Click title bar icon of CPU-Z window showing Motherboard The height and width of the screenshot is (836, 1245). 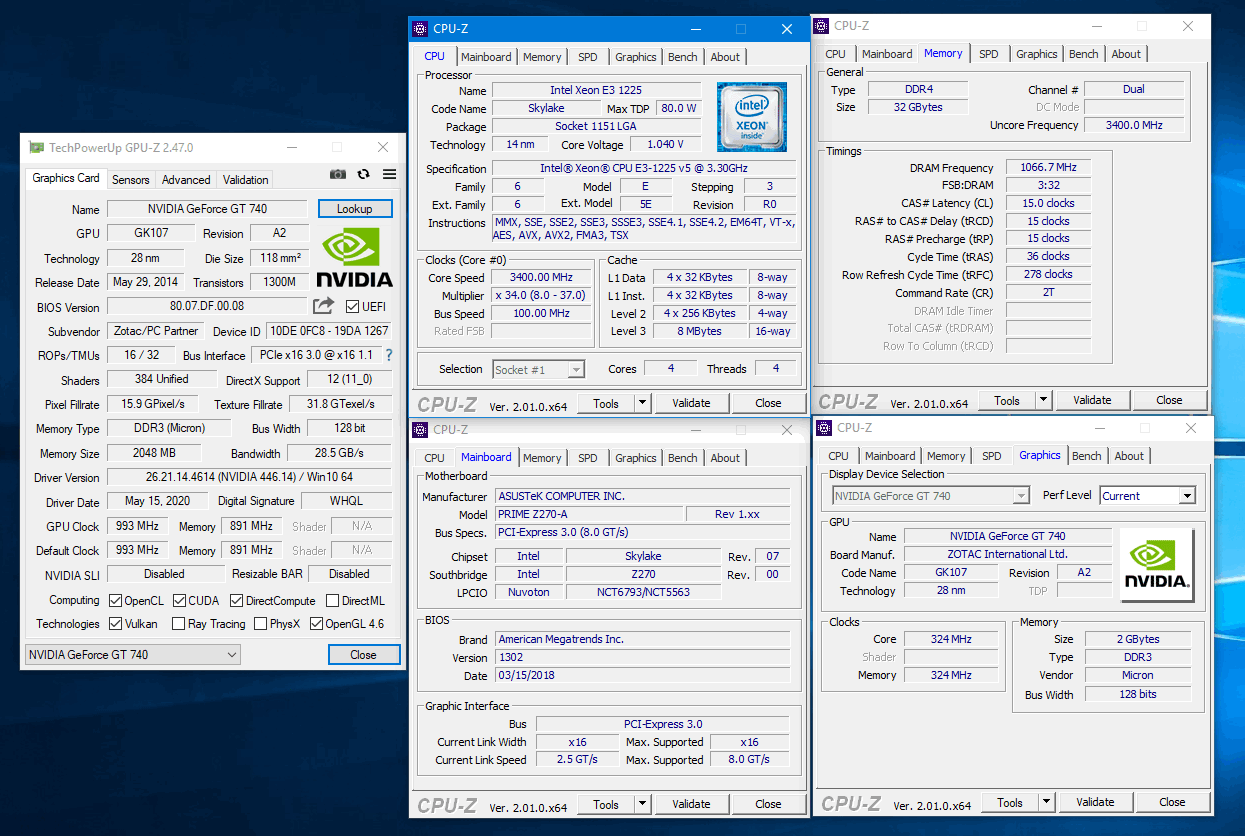pos(420,430)
